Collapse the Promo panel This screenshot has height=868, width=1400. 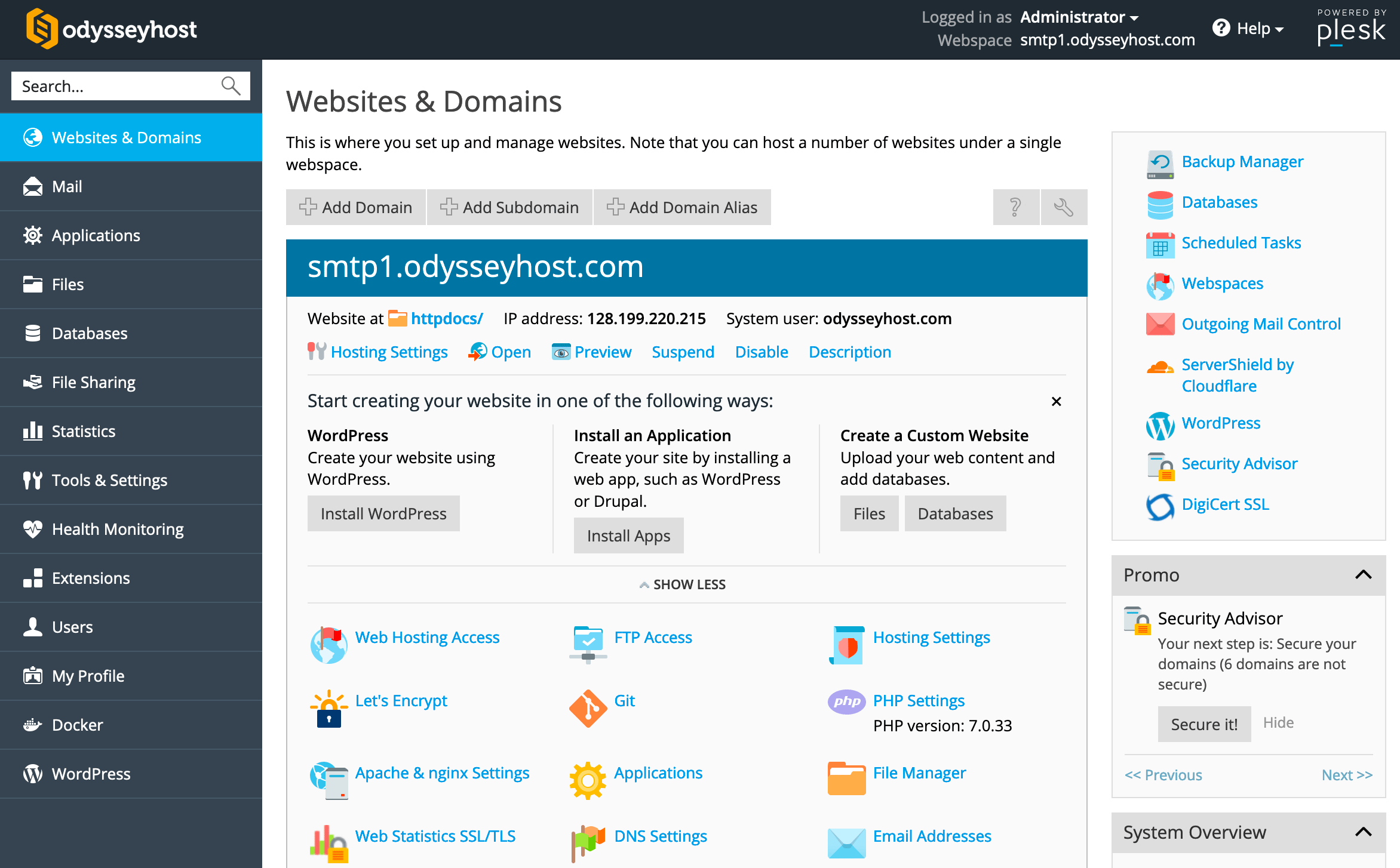[x=1364, y=575]
